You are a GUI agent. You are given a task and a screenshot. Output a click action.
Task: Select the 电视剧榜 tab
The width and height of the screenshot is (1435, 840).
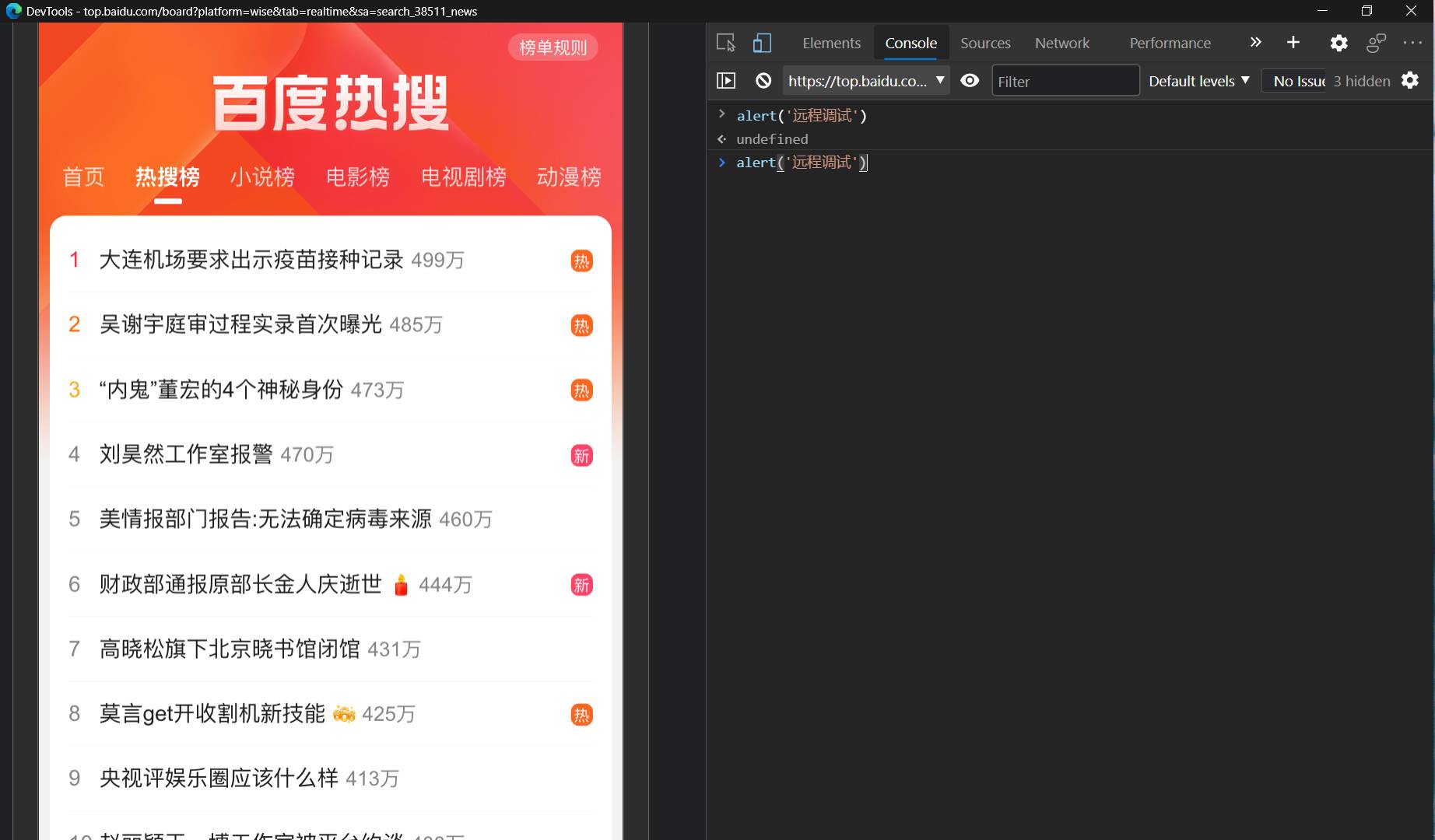point(463,177)
